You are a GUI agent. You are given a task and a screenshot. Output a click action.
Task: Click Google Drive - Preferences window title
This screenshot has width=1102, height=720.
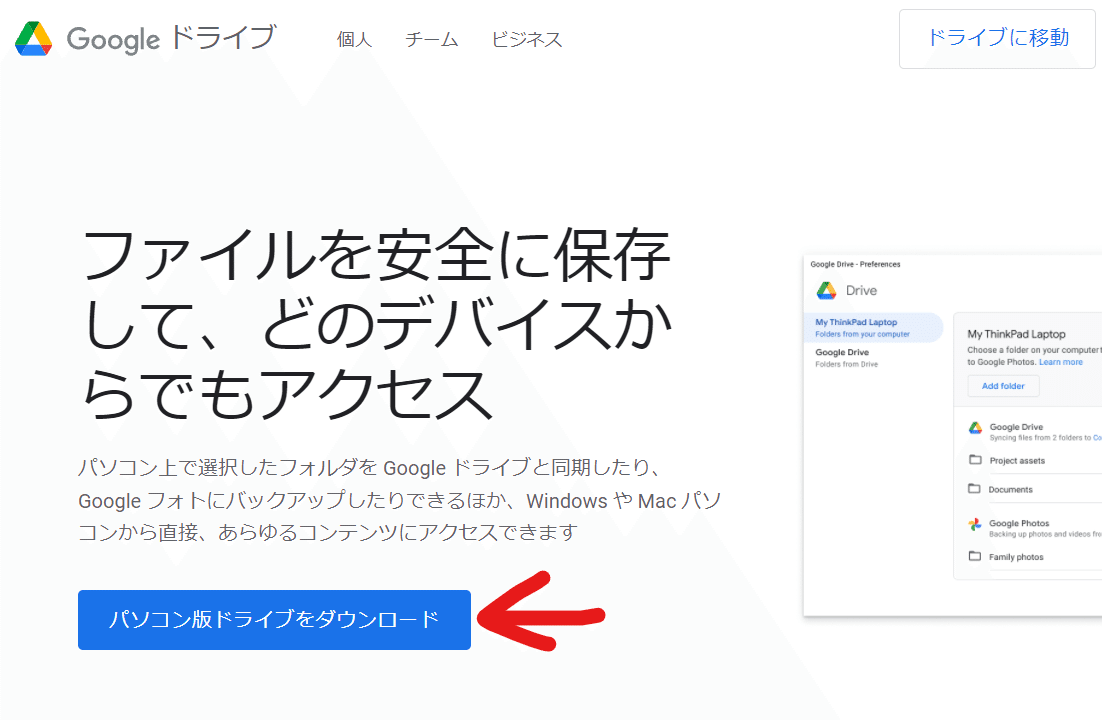(855, 264)
